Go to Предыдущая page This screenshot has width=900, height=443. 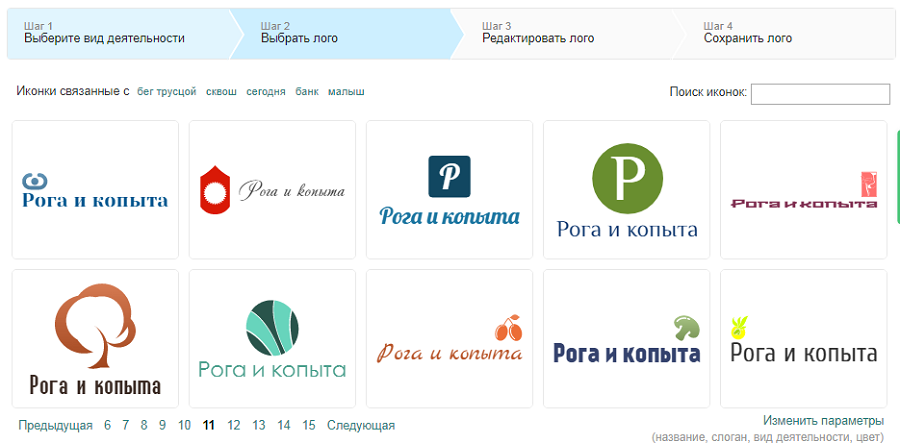click(55, 425)
